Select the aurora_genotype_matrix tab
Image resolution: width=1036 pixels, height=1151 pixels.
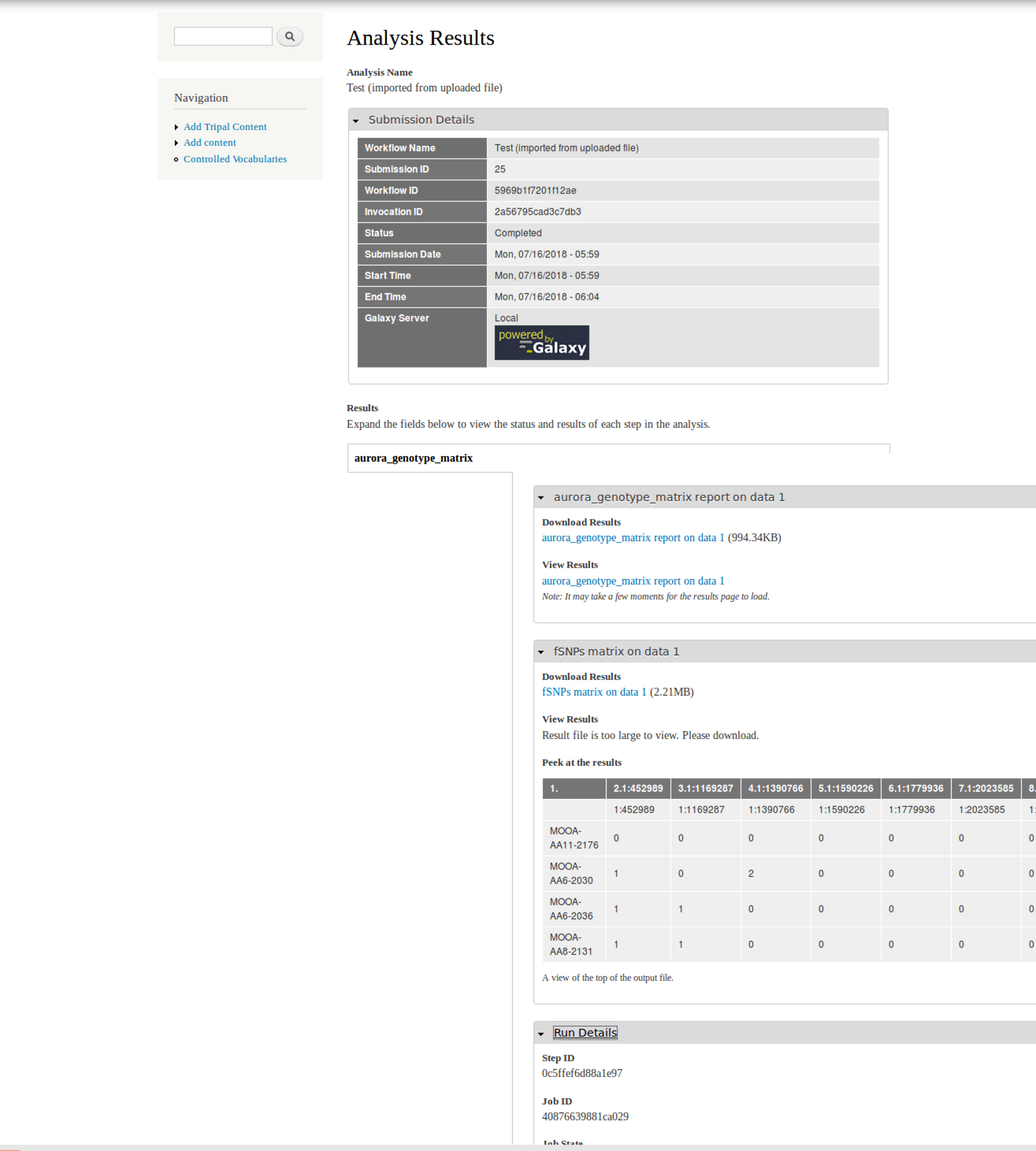click(x=414, y=458)
